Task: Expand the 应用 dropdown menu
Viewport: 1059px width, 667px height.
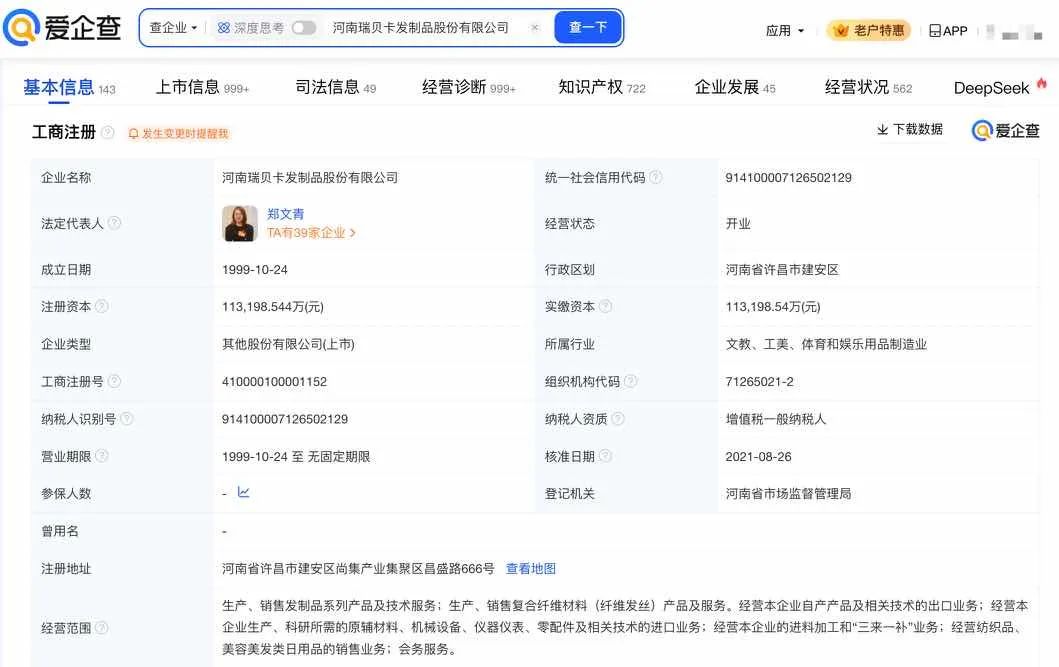Action: [x=785, y=31]
